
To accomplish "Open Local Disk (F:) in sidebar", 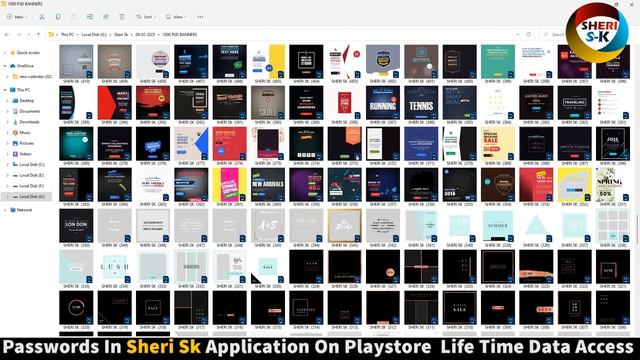I will coord(32,186).
